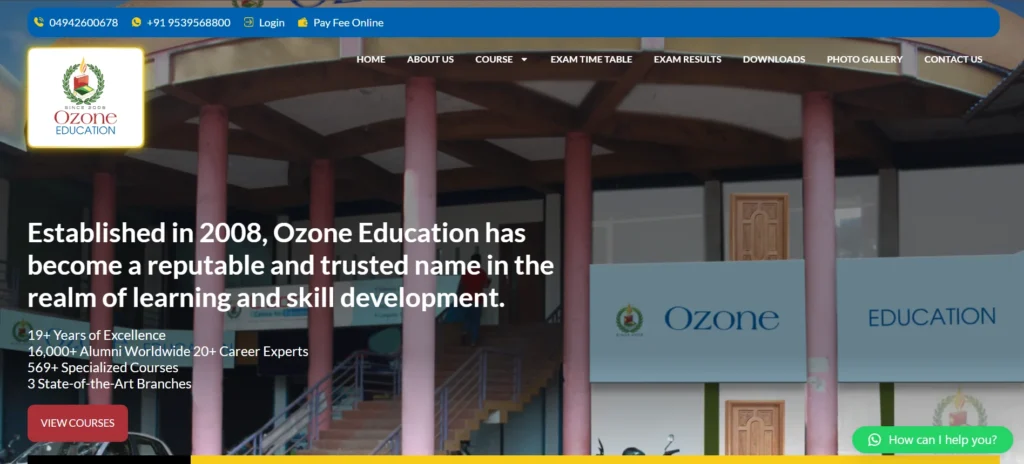This screenshot has height=464, width=1024.
Task: Open the About Us page
Action: 430,60
